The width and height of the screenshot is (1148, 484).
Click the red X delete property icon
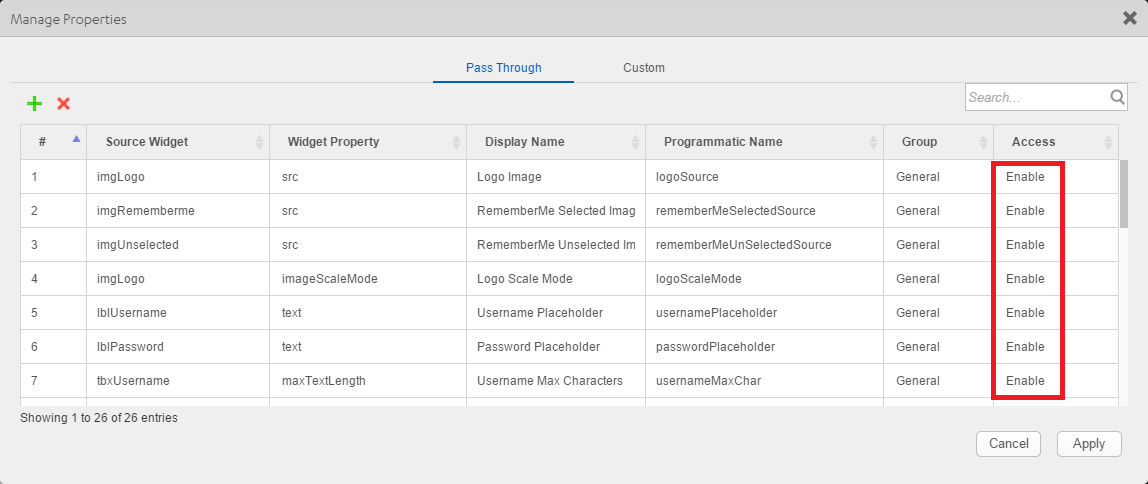tap(63, 103)
